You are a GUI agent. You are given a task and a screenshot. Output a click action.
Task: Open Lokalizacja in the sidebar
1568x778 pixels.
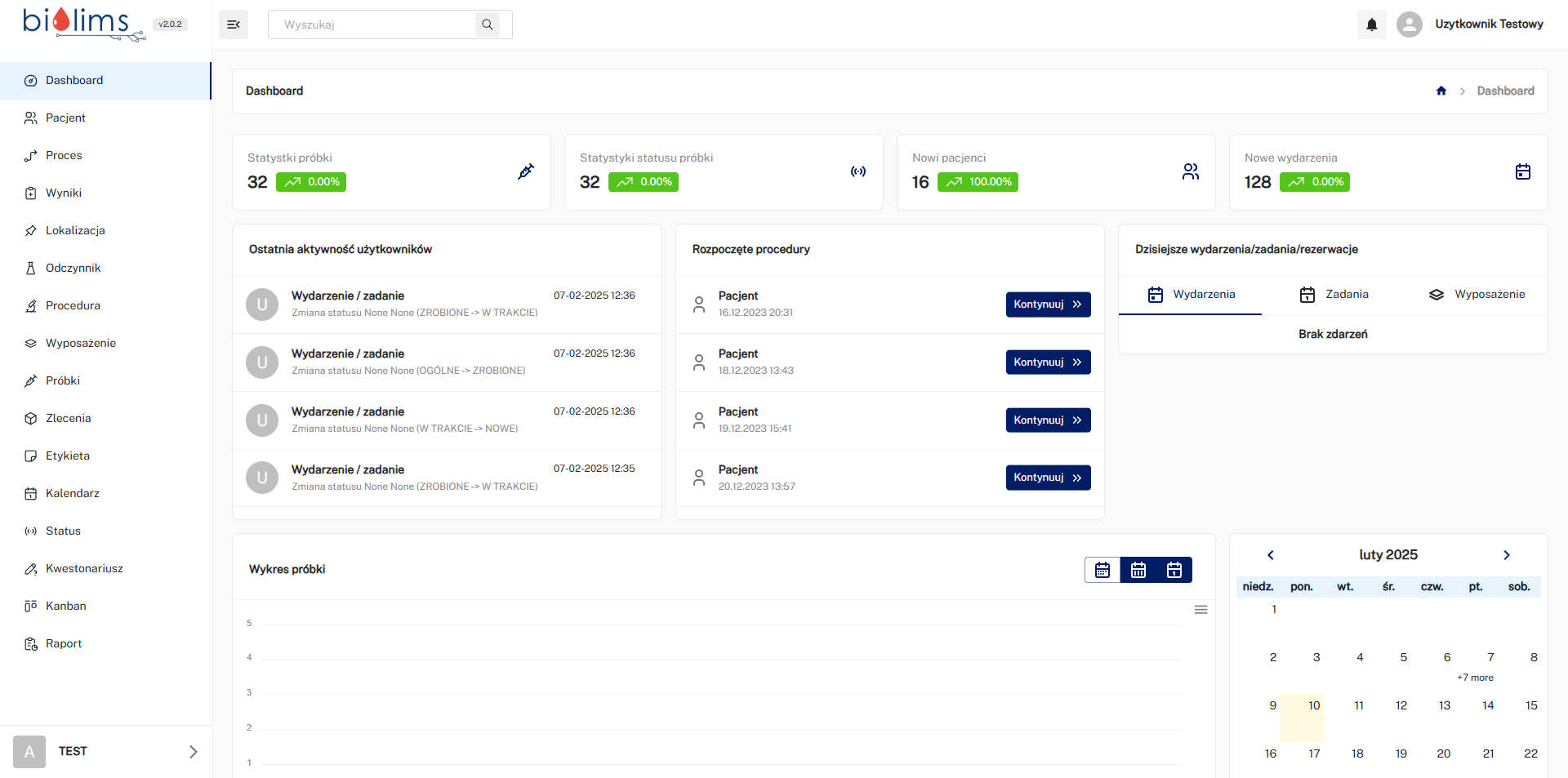[x=105, y=231]
